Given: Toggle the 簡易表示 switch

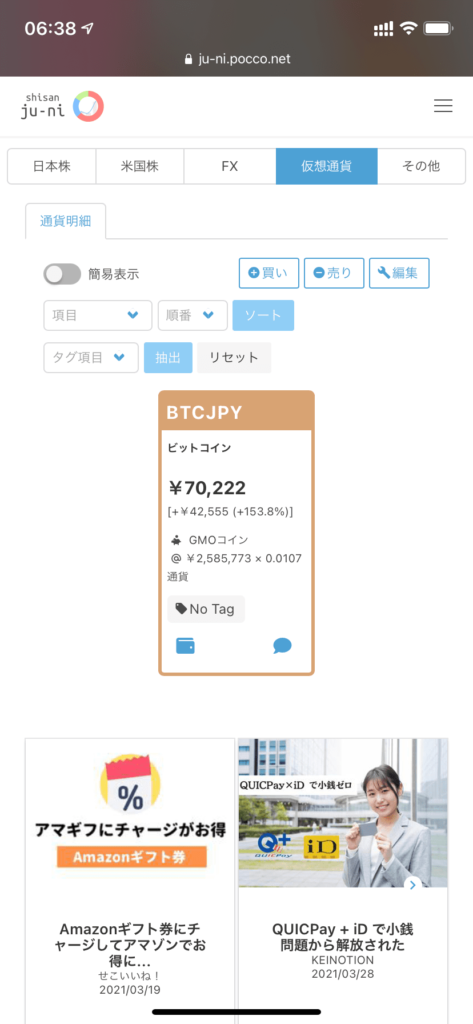Looking at the screenshot, I should (62, 274).
